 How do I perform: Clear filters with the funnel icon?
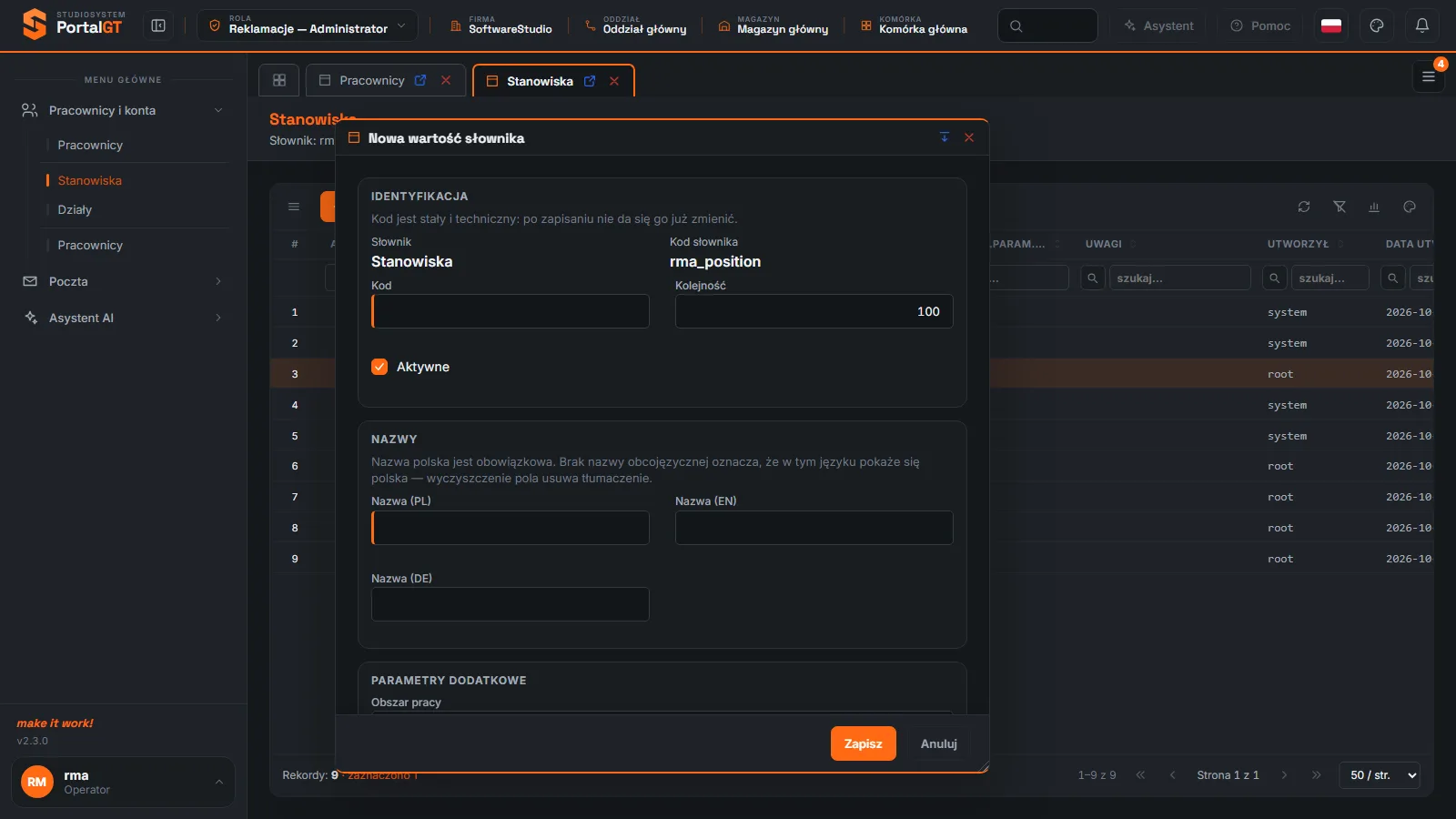[1340, 207]
